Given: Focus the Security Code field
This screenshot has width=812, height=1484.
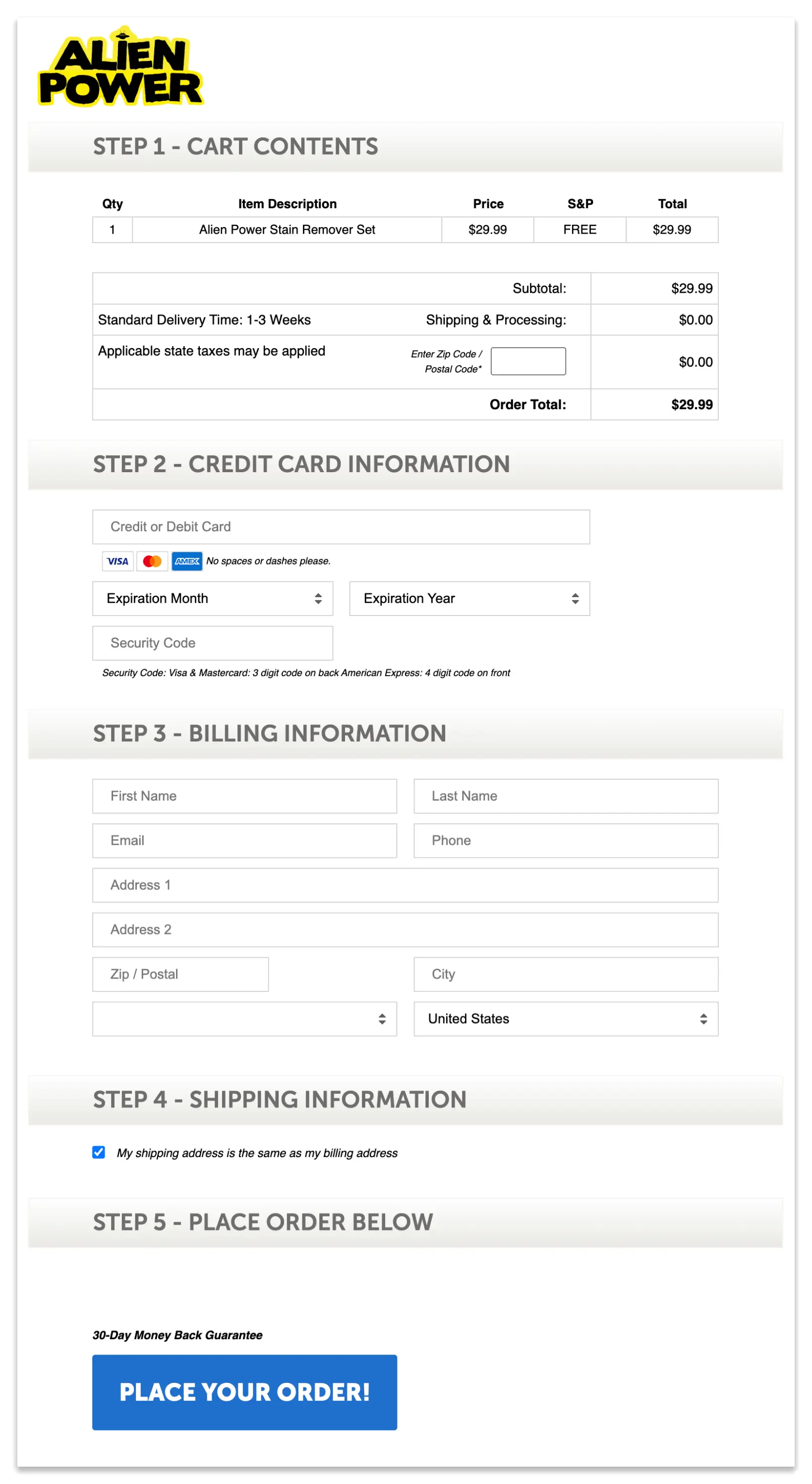Looking at the screenshot, I should pyautogui.click(x=213, y=643).
